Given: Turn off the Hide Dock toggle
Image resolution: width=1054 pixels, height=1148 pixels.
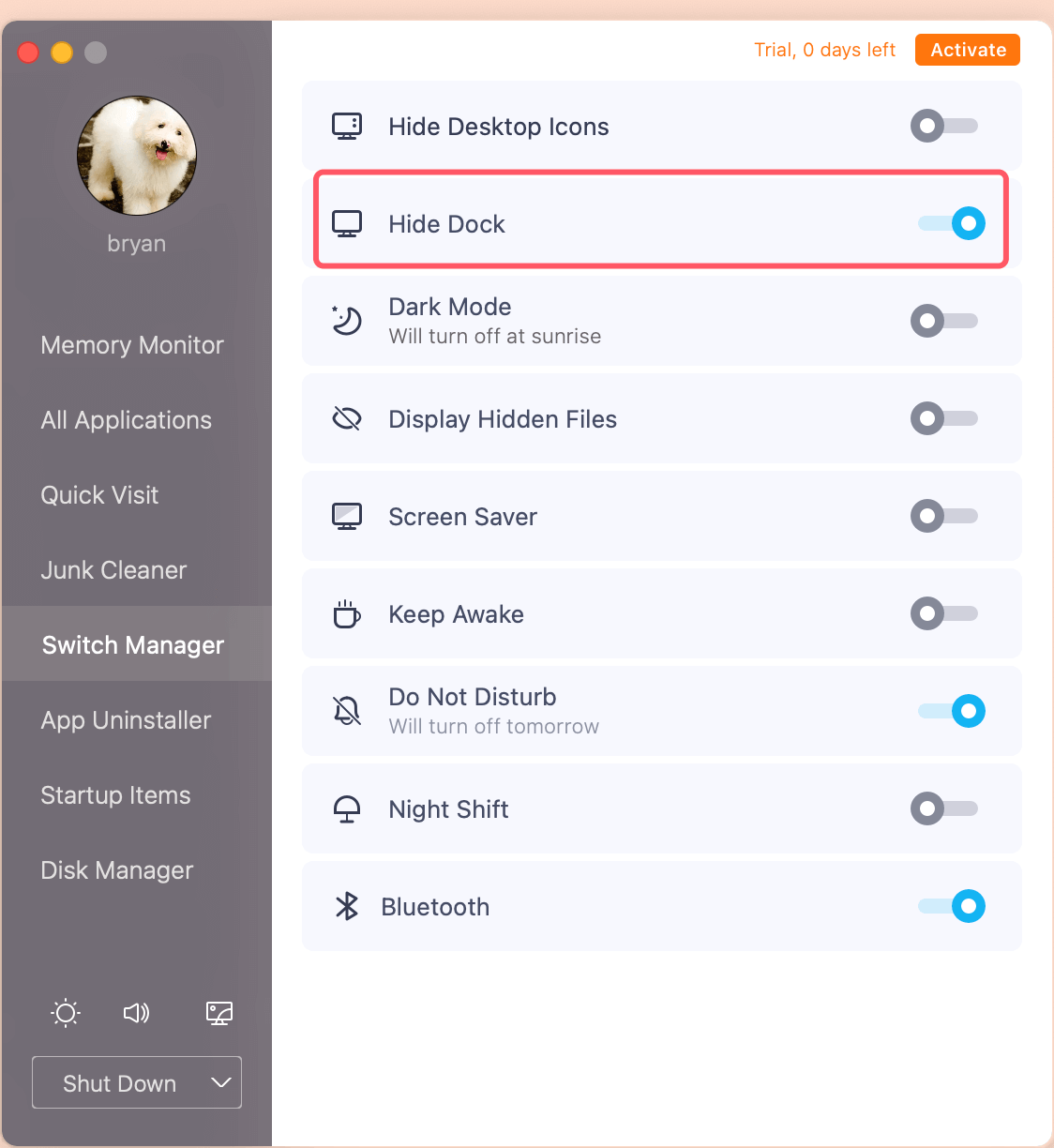Looking at the screenshot, I should pyautogui.click(x=952, y=223).
